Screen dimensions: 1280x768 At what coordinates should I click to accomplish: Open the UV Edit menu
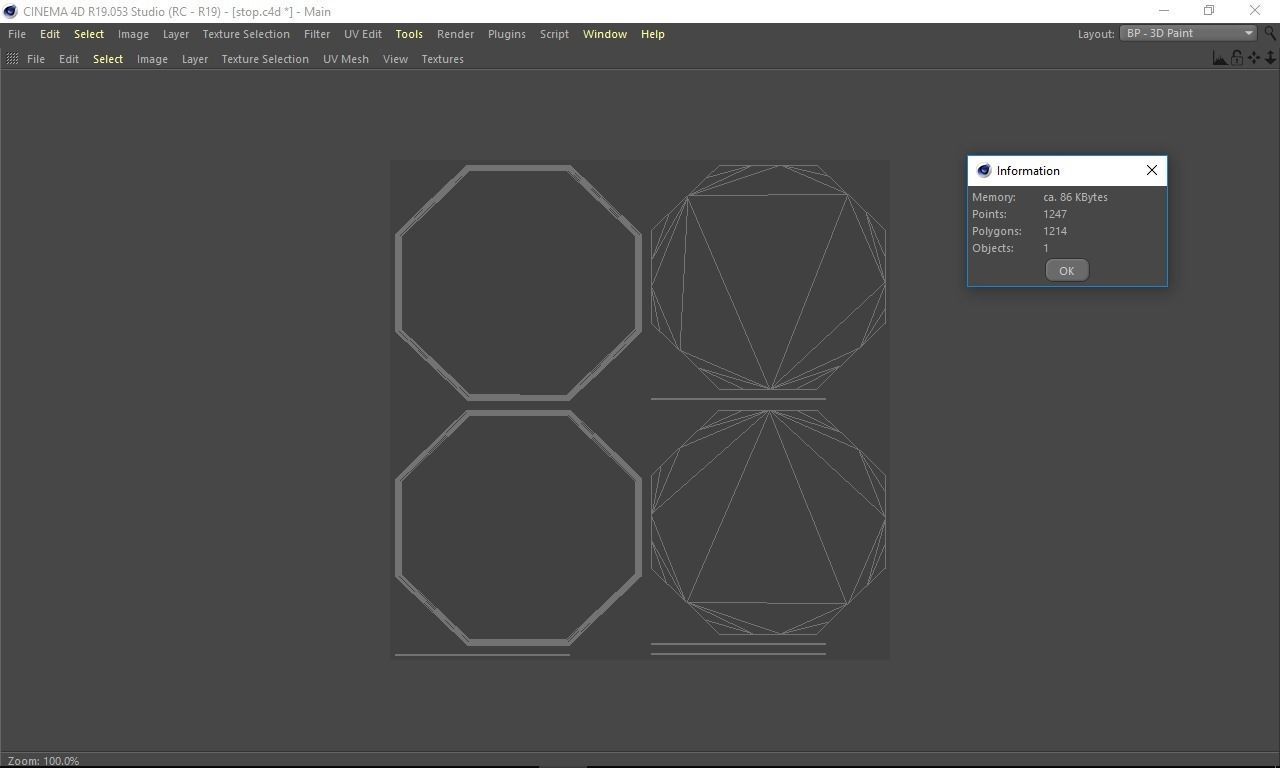363,34
